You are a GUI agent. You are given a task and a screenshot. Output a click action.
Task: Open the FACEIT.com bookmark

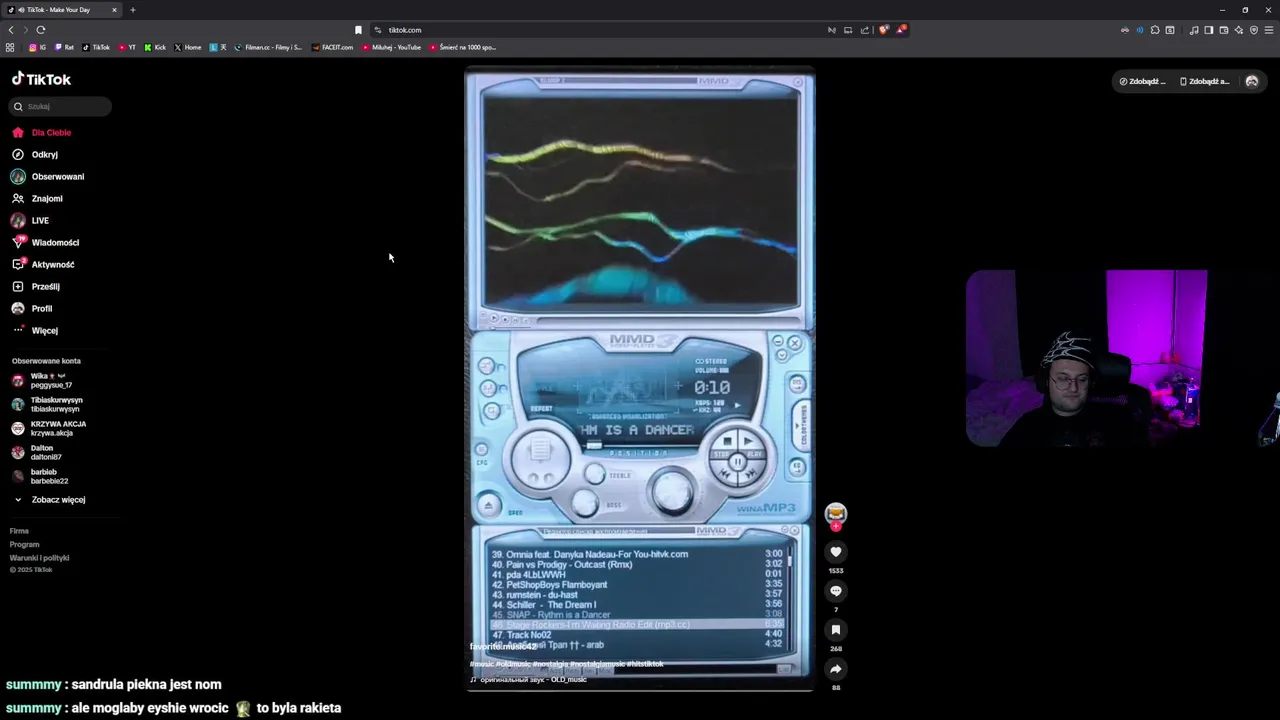tap(332, 47)
